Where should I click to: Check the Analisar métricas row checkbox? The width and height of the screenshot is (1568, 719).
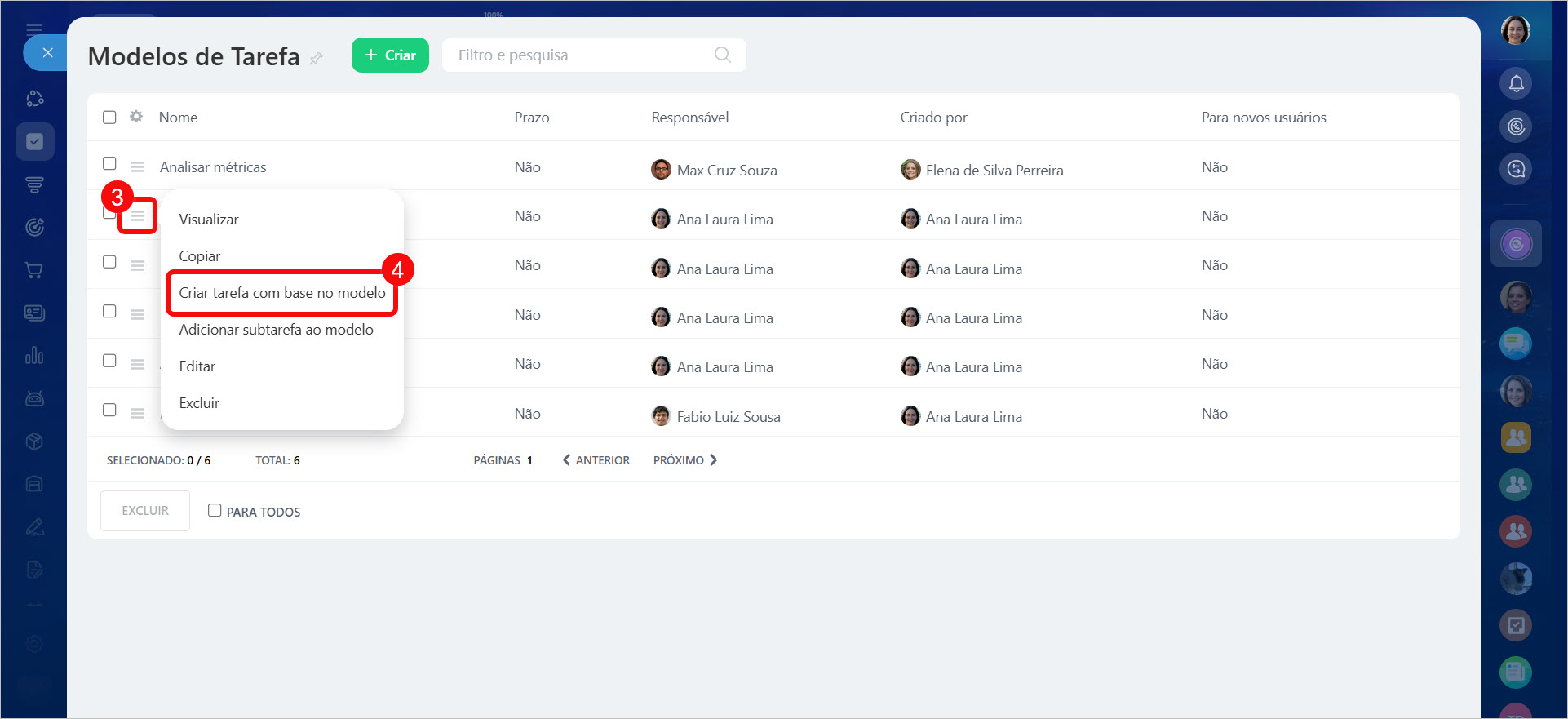click(109, 163)
